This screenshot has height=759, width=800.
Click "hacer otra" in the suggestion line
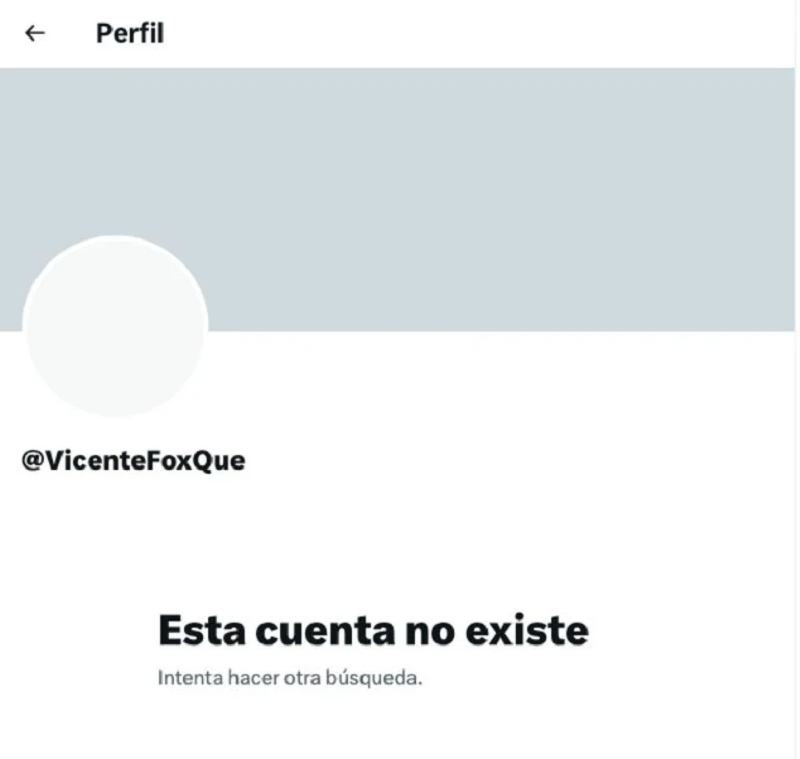pos(274,678)
